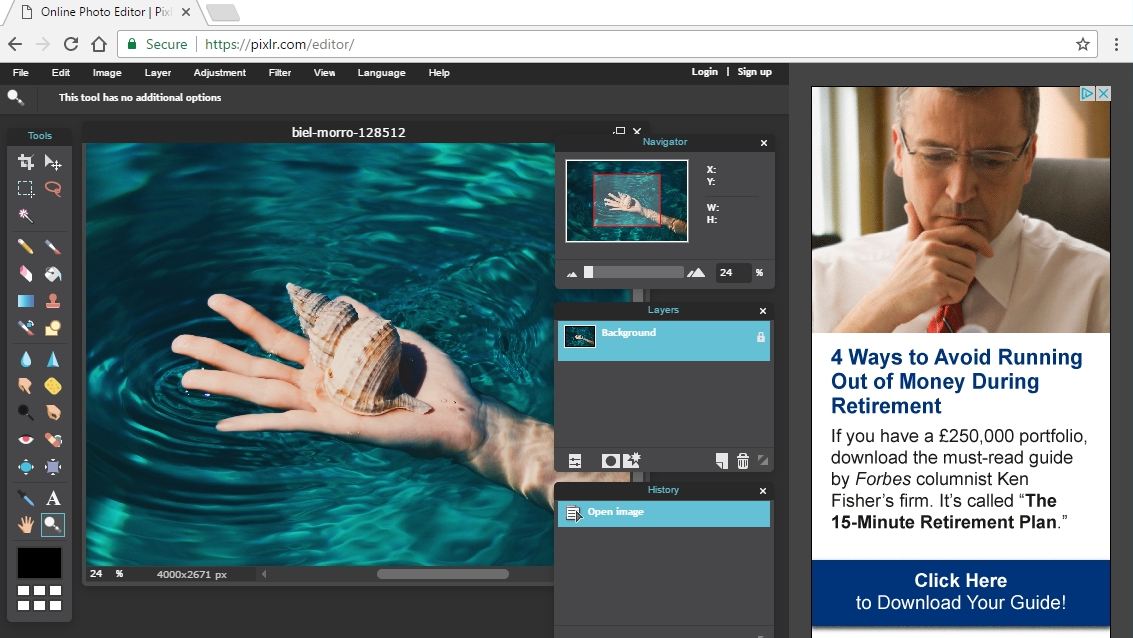Toggle the layer settings control in Layers panel
1133x638 pixels.
coord(575,460)
